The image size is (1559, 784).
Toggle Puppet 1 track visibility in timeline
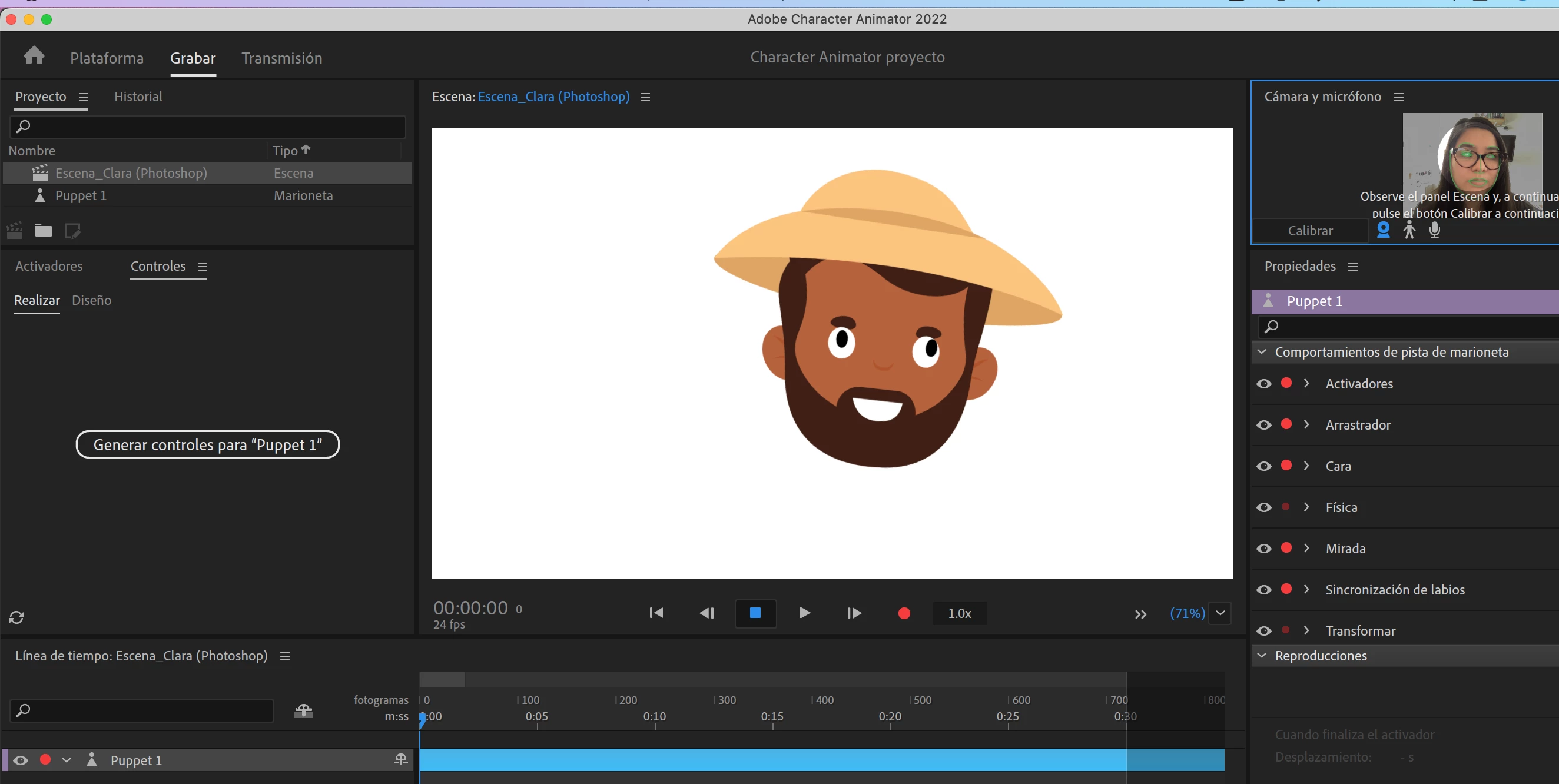tap(21, 760)
